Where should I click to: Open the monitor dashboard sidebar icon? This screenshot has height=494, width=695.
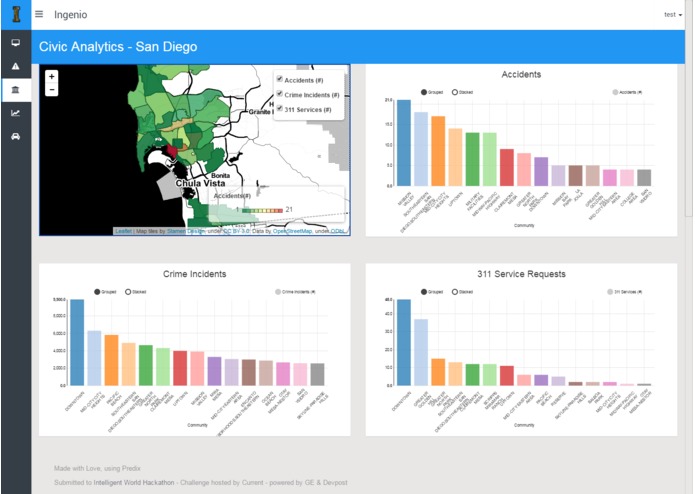coord(16,43)
